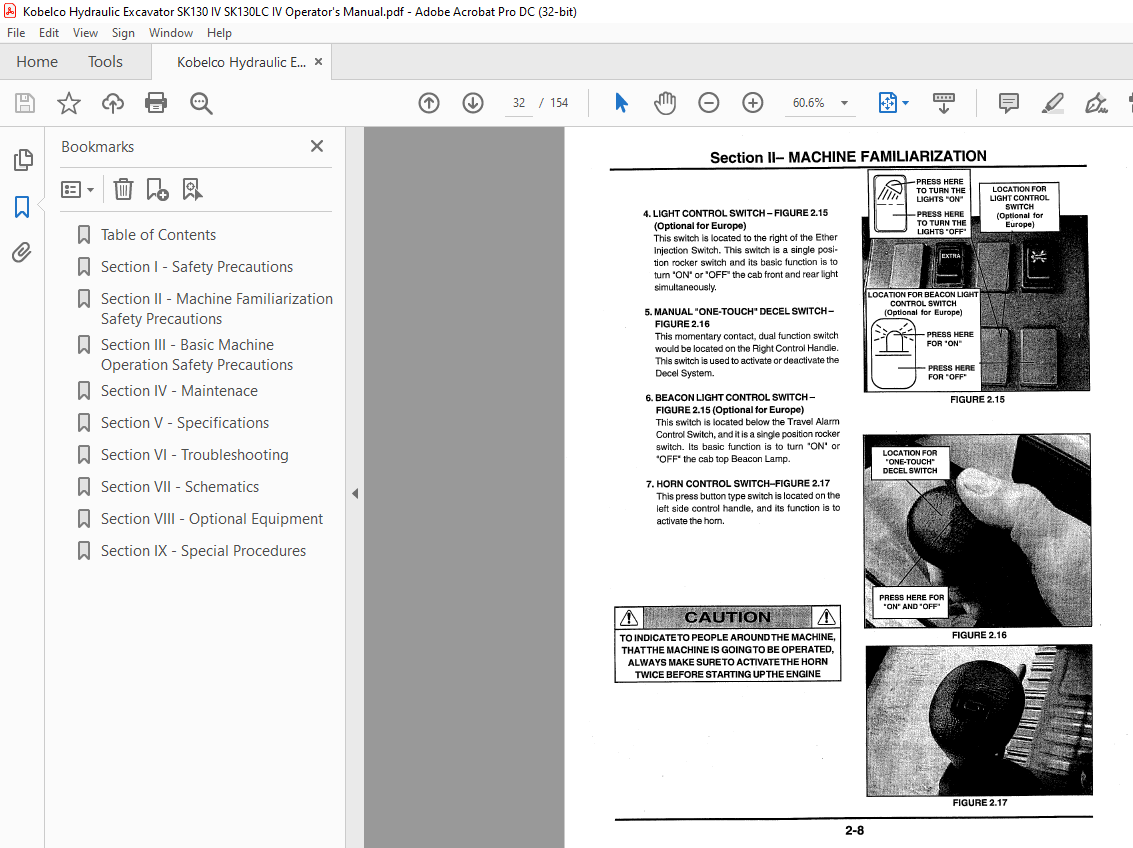Click the Save file icon
The image size is (1133, 848).
(25, 103)
